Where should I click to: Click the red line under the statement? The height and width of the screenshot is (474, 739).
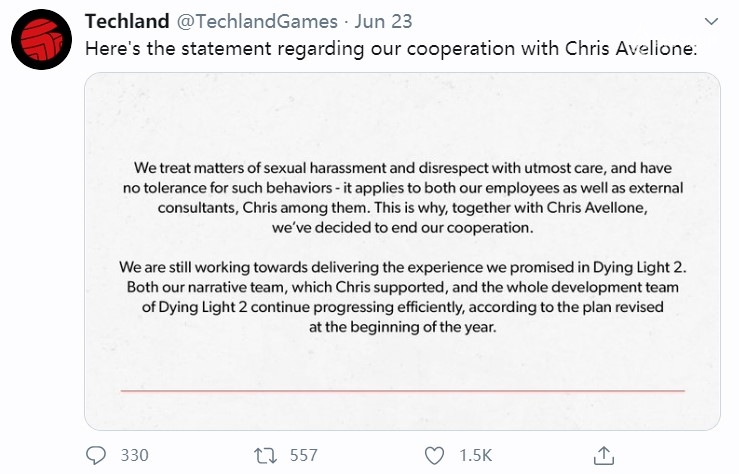(402, 389)
